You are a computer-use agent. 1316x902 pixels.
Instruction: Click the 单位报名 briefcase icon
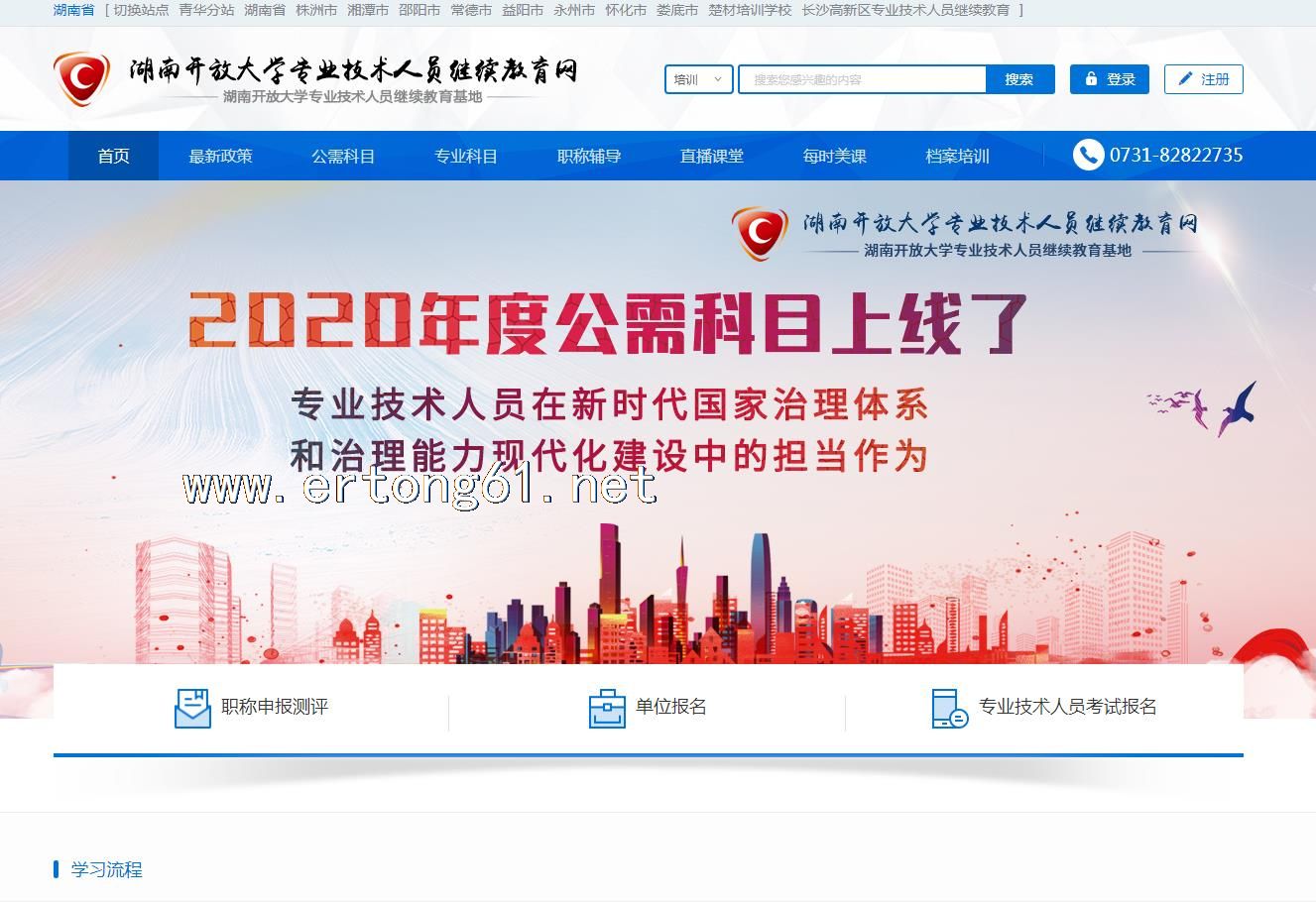(607, 708)
